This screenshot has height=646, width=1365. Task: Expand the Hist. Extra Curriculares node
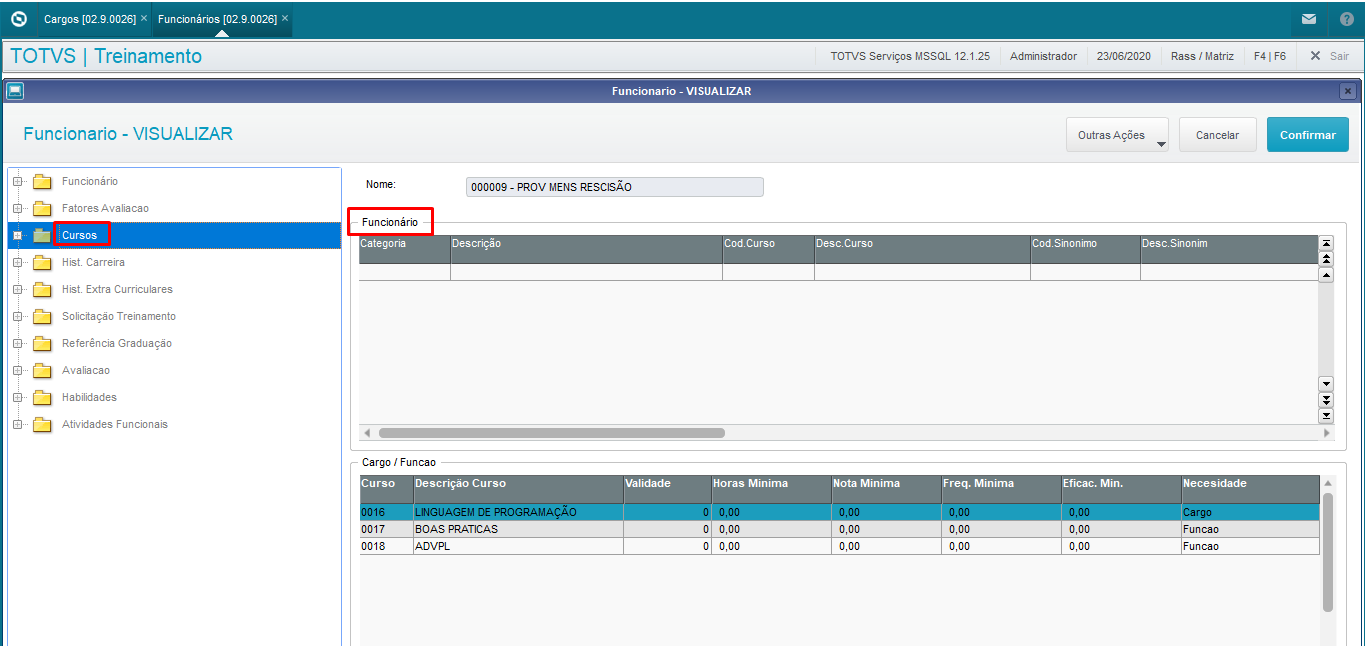tap(17, 289)
